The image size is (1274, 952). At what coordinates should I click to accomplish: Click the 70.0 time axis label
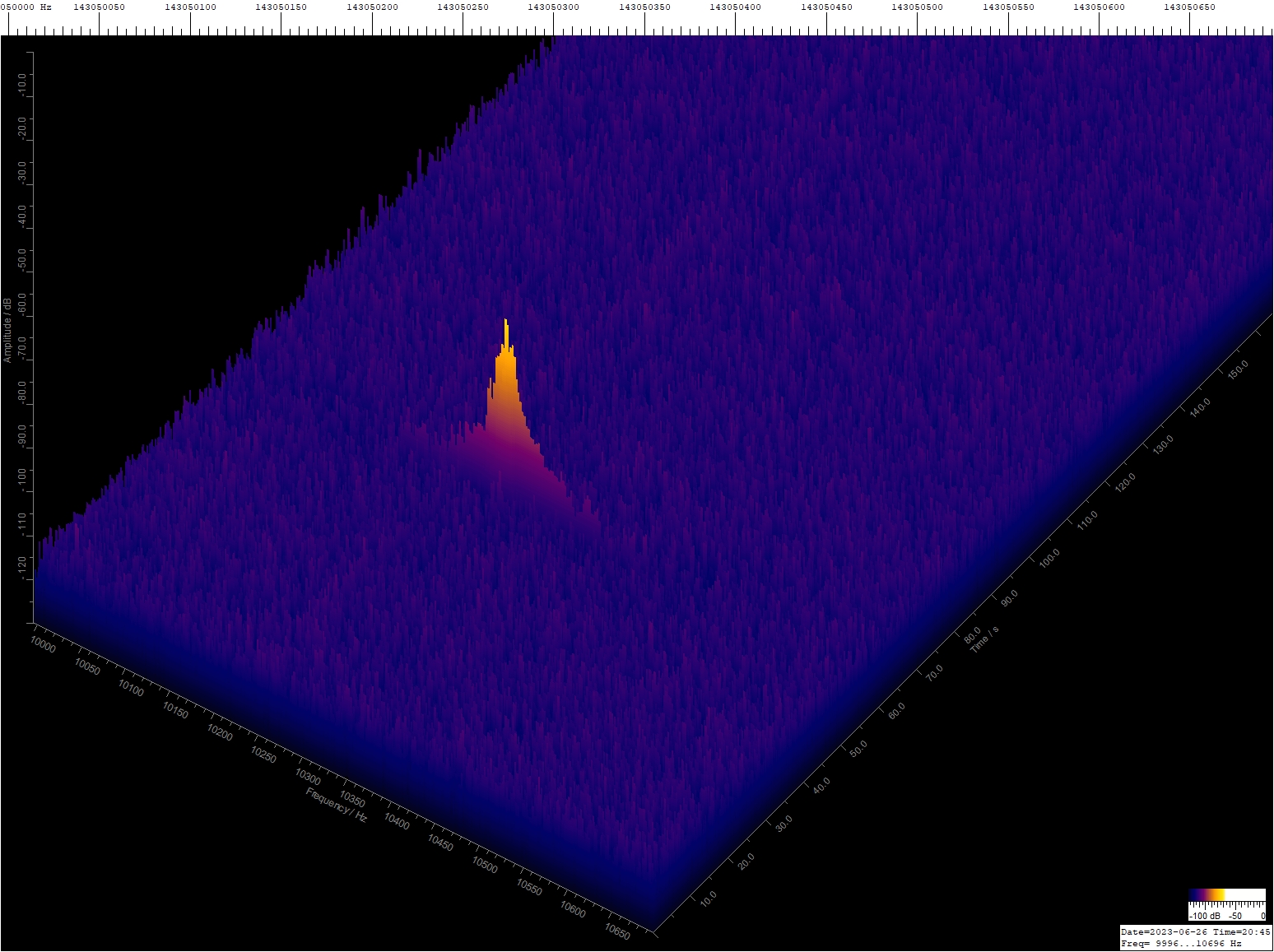[935, 672]
